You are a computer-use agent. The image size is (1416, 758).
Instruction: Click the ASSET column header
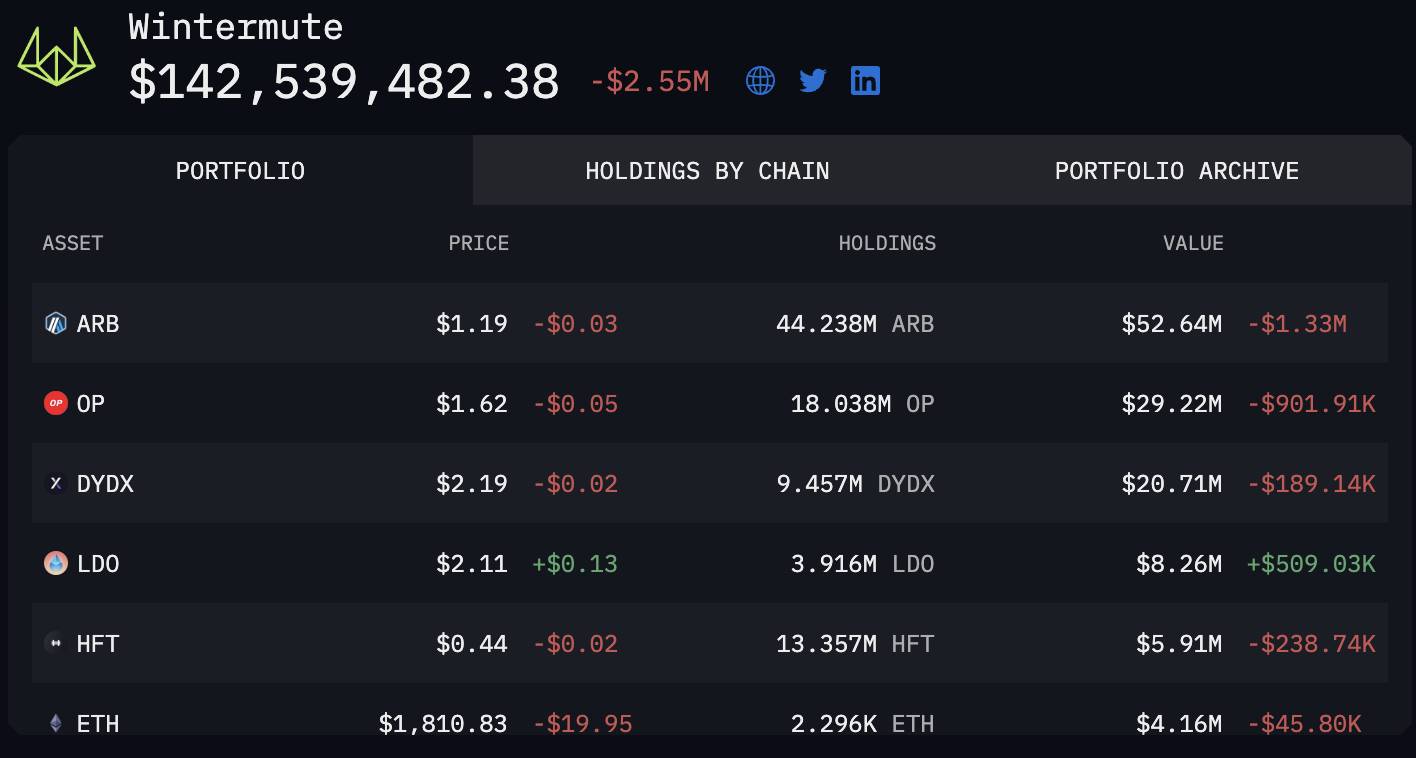click(73, 243)
